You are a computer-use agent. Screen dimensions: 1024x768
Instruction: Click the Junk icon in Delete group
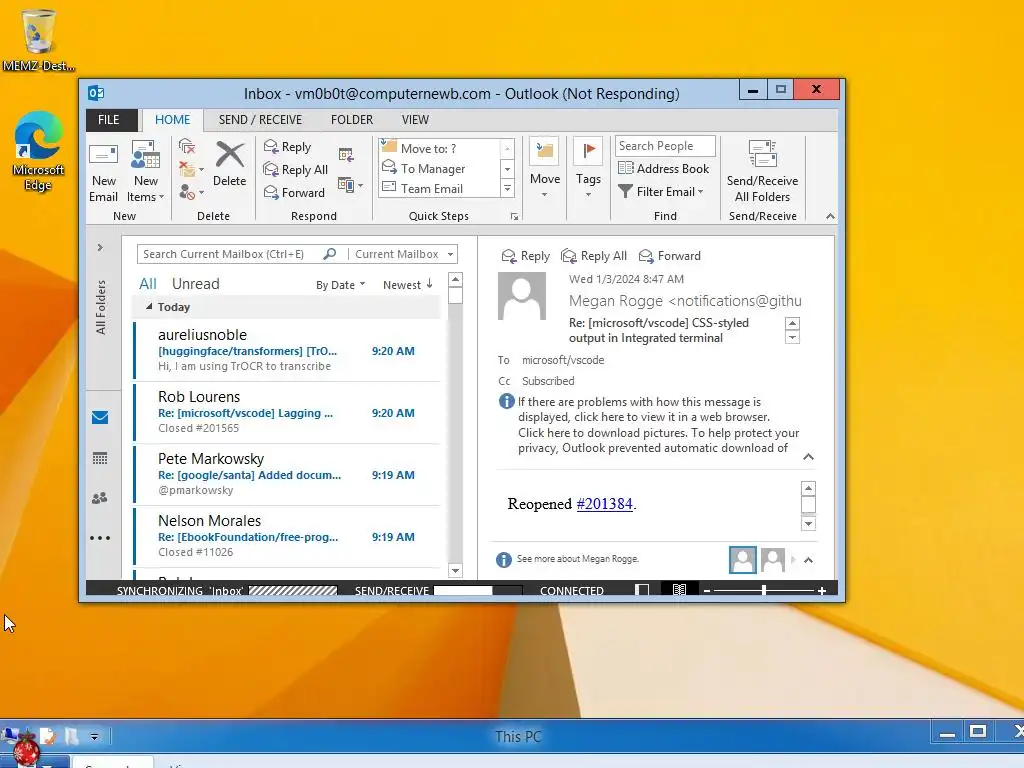point(190,192)
